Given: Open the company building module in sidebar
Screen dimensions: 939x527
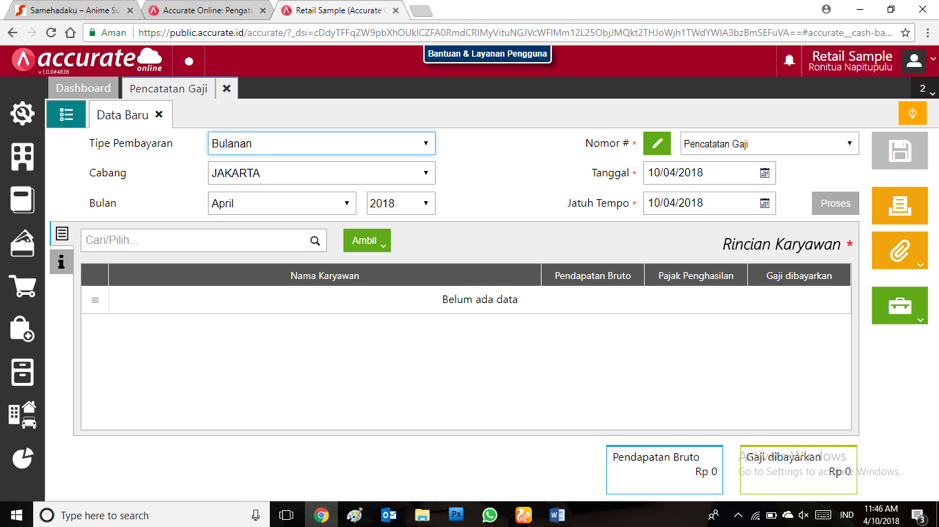Looking at the screenshot, I should point(22,157).
